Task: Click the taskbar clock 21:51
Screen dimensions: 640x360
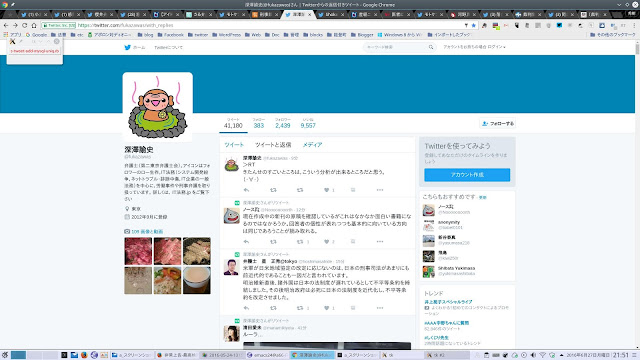Action: coord(620,355)
